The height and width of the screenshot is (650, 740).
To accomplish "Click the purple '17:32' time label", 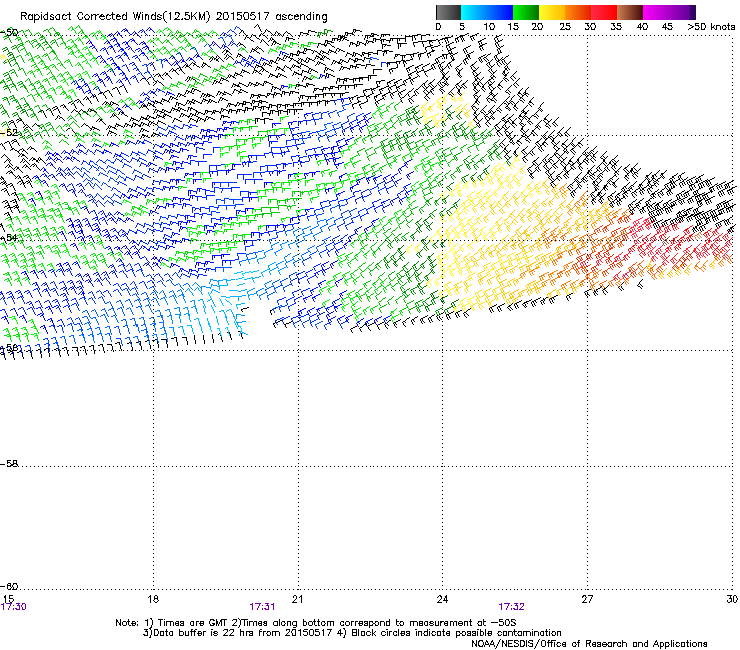I will click(512, 607).
